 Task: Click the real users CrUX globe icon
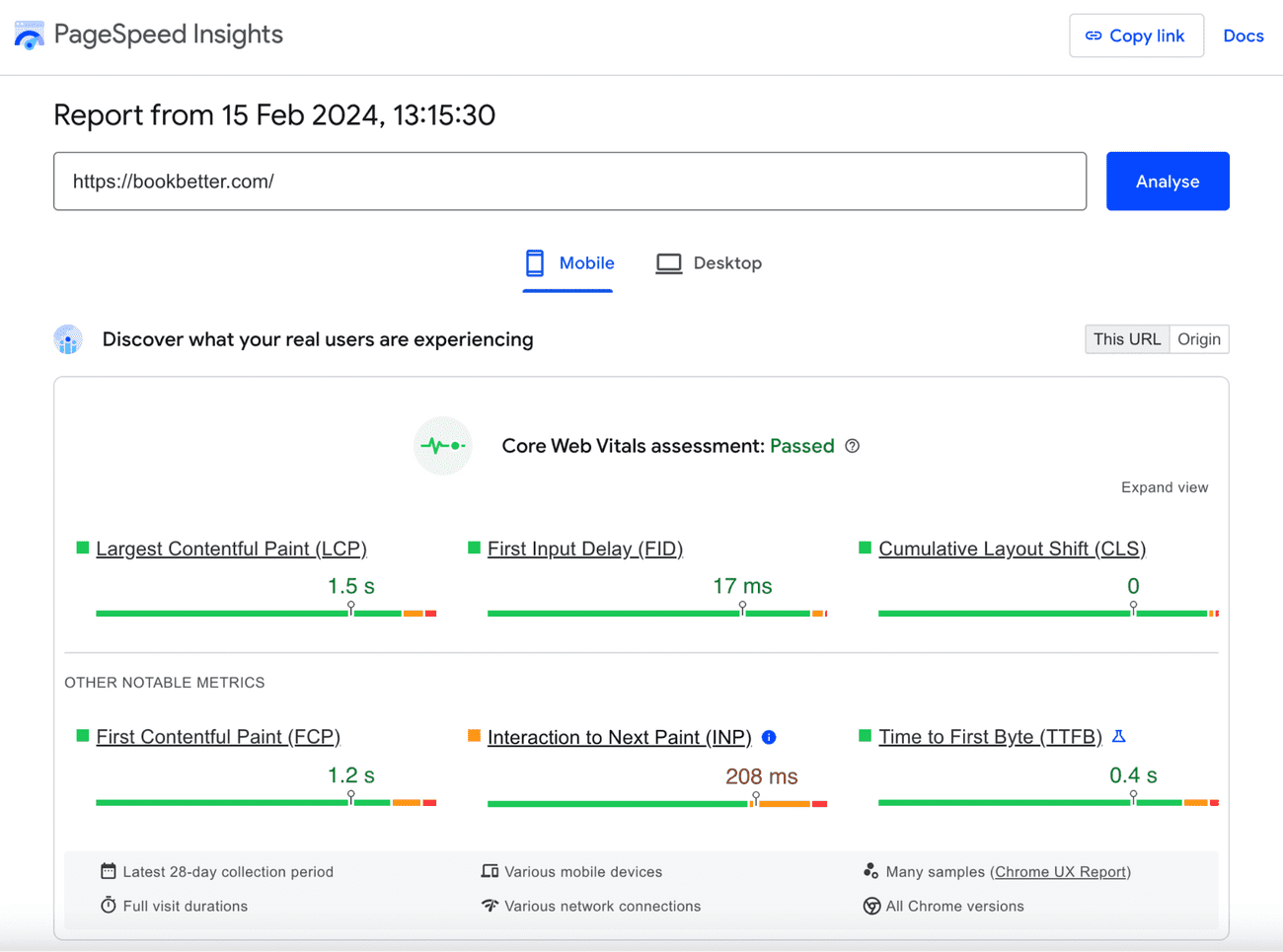pyautogui.click(x=68, y=339)
